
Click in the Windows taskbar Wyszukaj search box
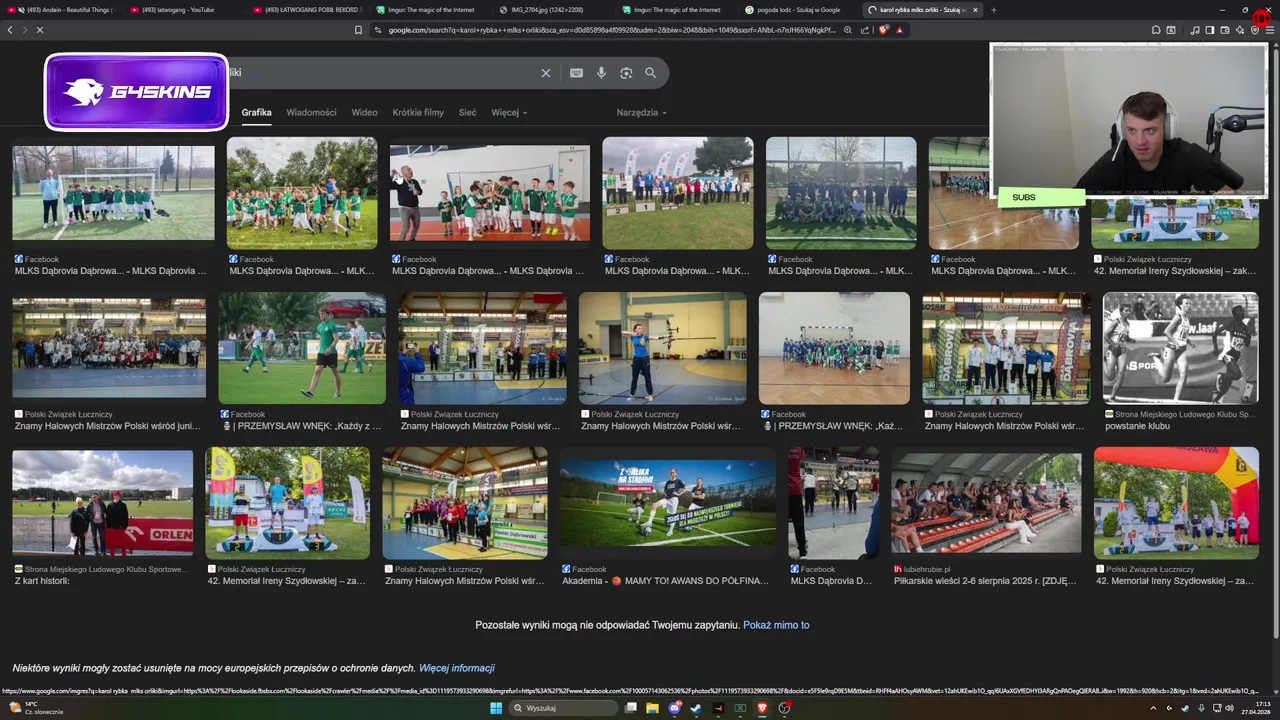[564, 708]
